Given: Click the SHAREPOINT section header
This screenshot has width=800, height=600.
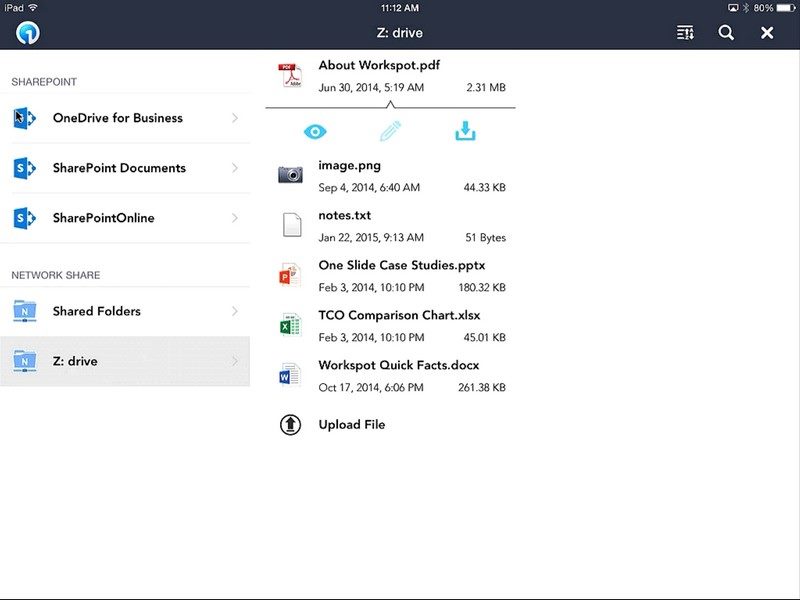Looking at the screenshot, I should [x=44, y=82].
